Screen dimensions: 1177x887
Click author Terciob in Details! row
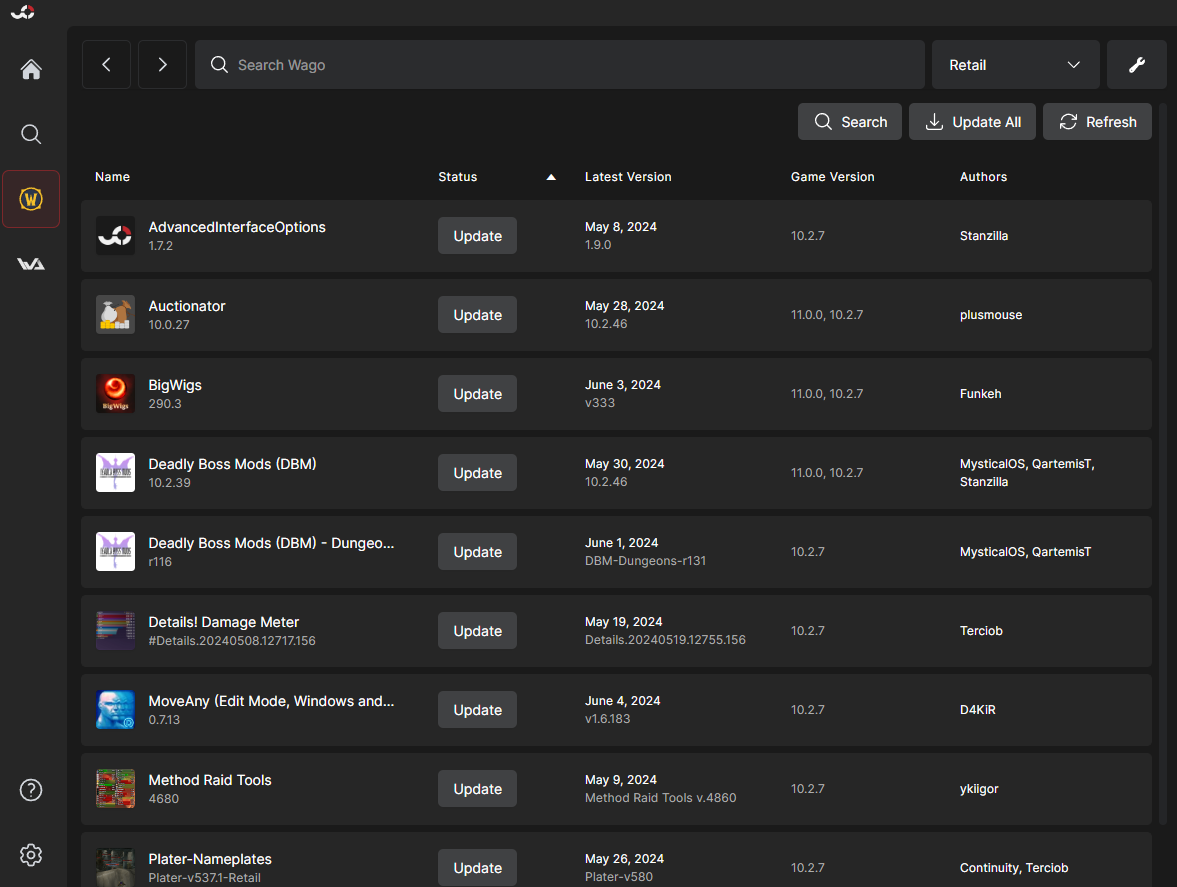point(981,631)
